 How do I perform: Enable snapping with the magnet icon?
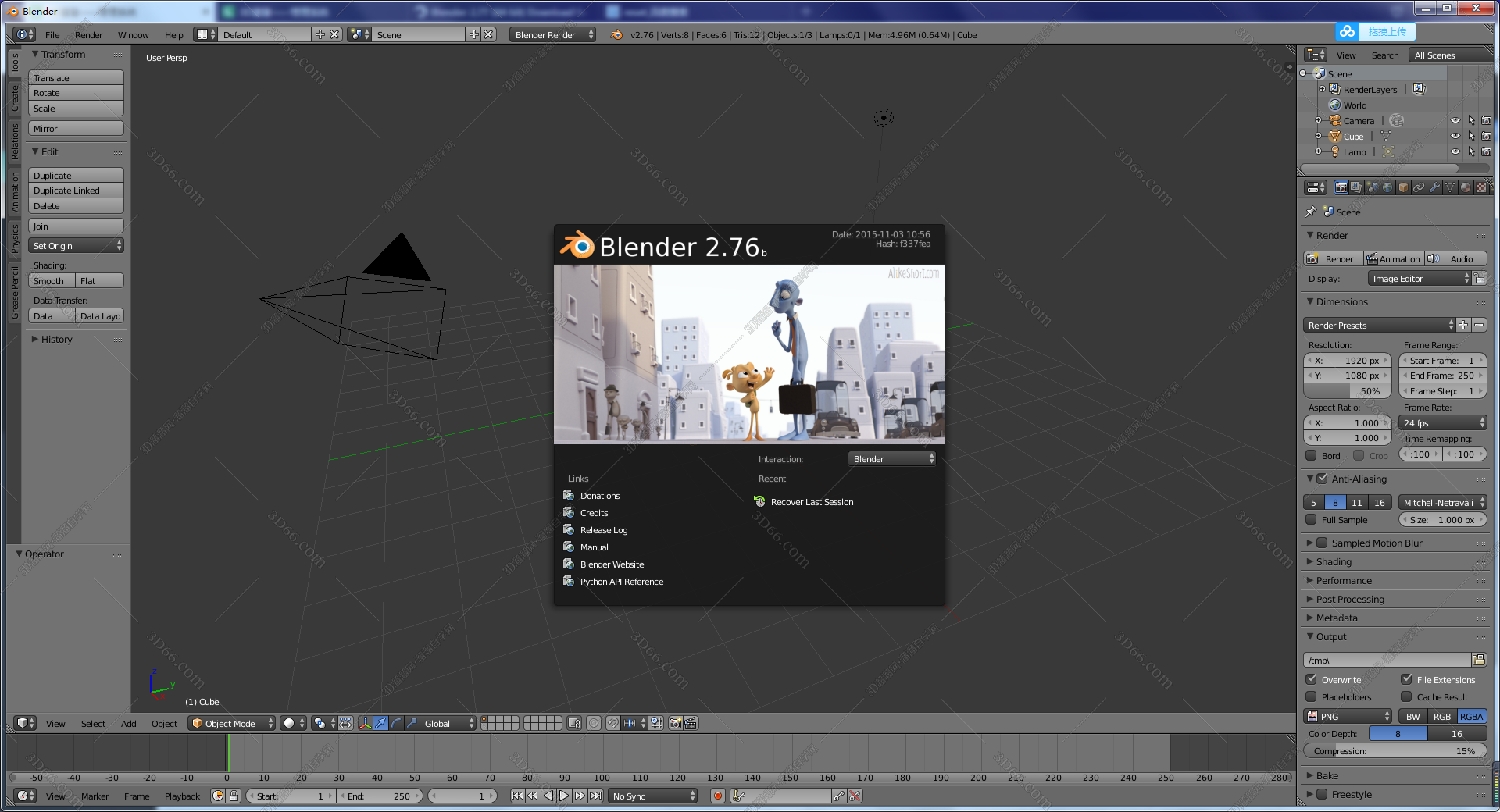pyautogui.click(x=613, y=724)
